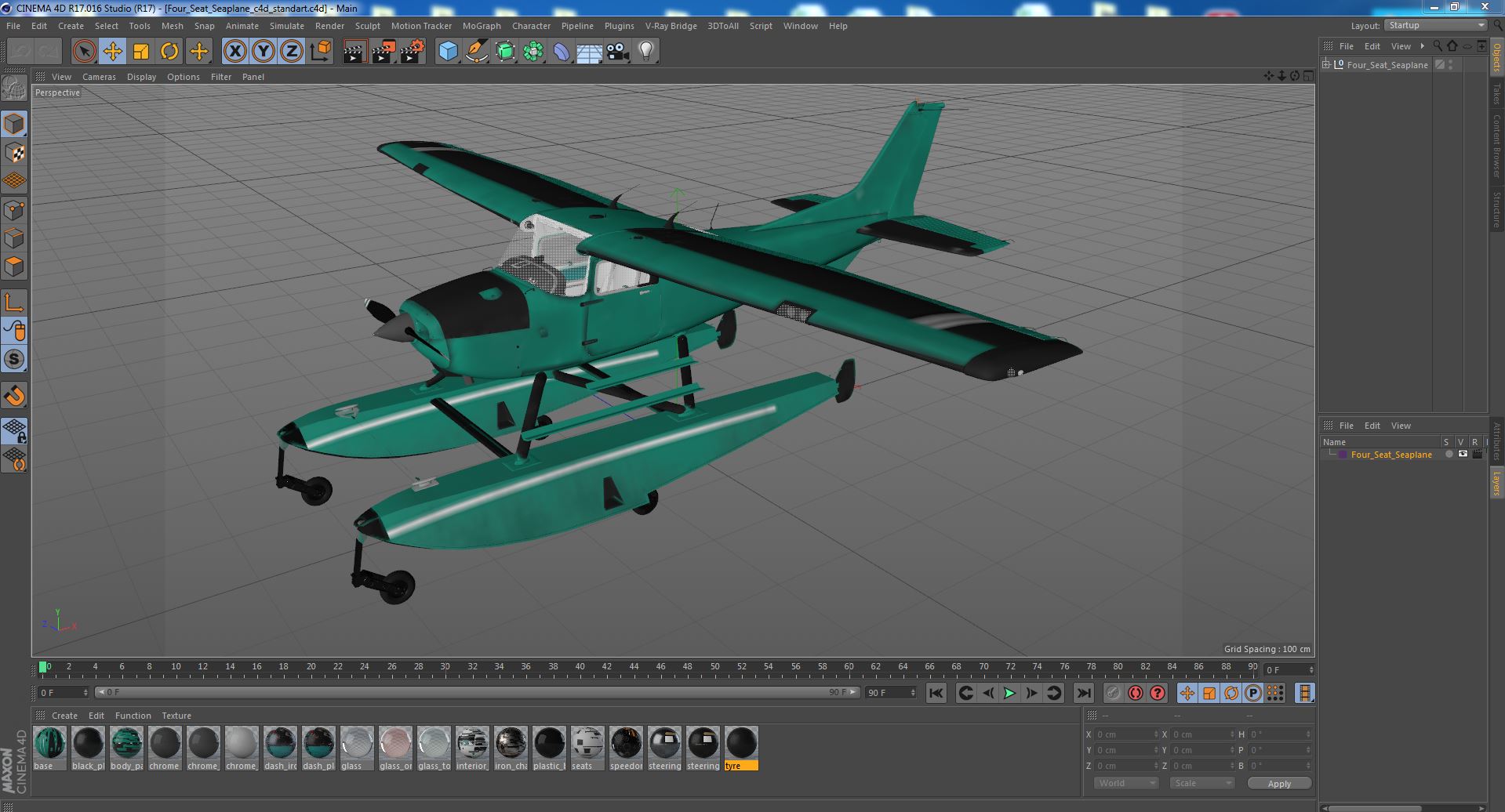Screen dimensions: 1505x812
Task: Open viewport Cameras menu
Action: point(99,77)
